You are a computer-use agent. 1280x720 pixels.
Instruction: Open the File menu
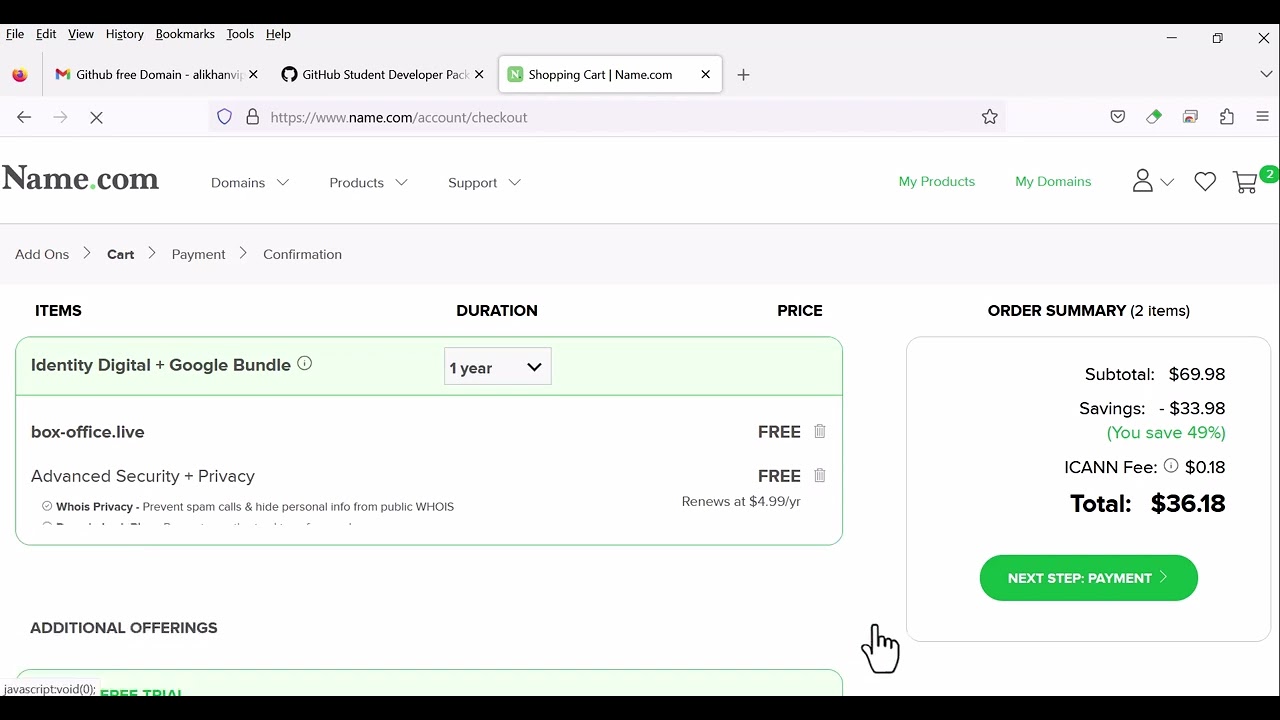pos(15,34)
